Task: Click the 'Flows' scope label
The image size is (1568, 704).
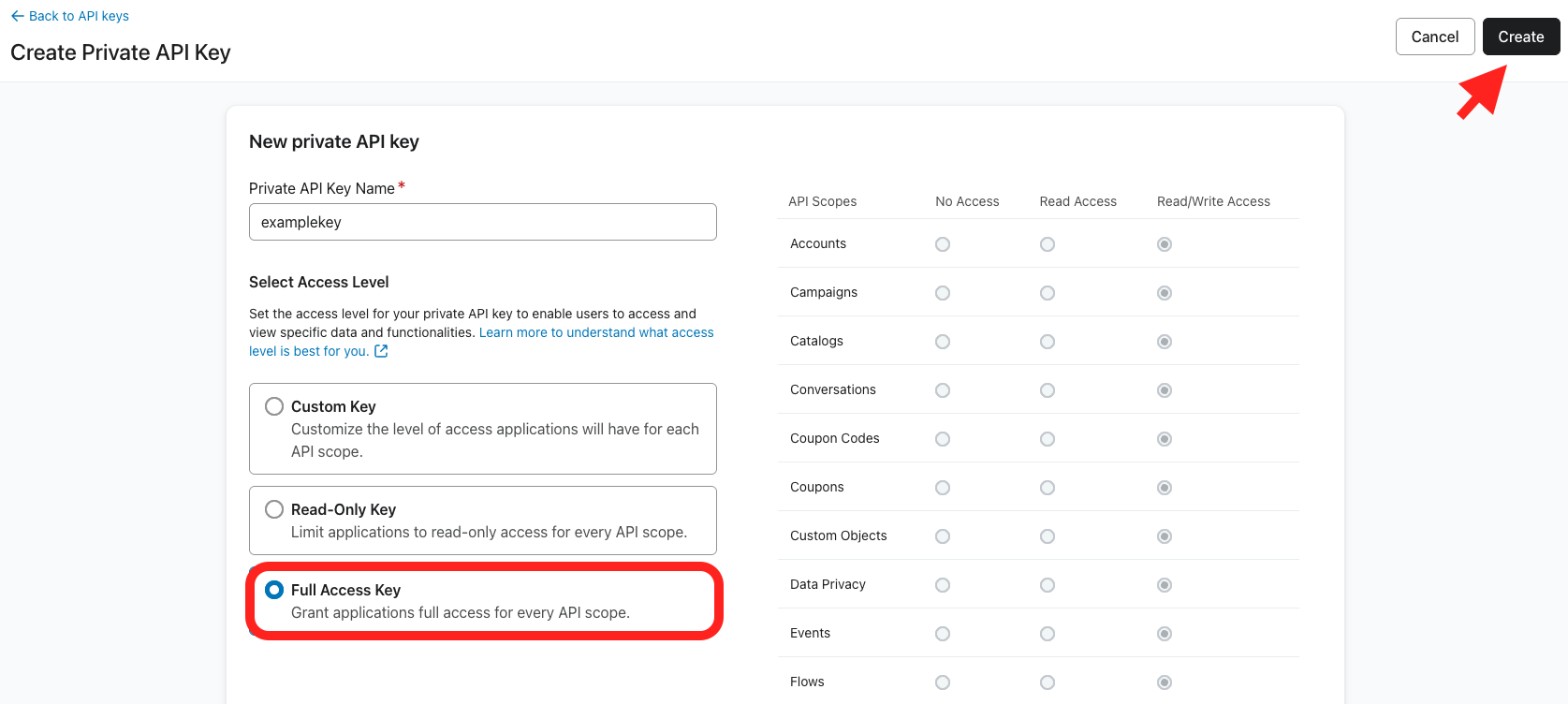Action: (x=807, y=682)
